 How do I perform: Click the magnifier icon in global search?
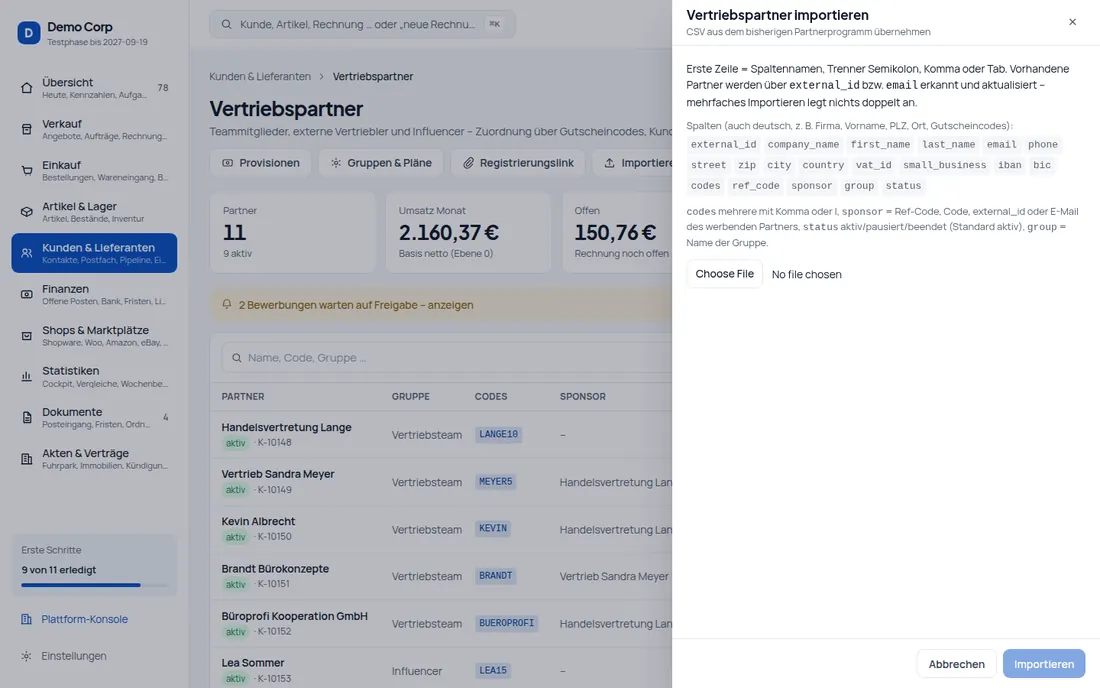coord(227,25)
